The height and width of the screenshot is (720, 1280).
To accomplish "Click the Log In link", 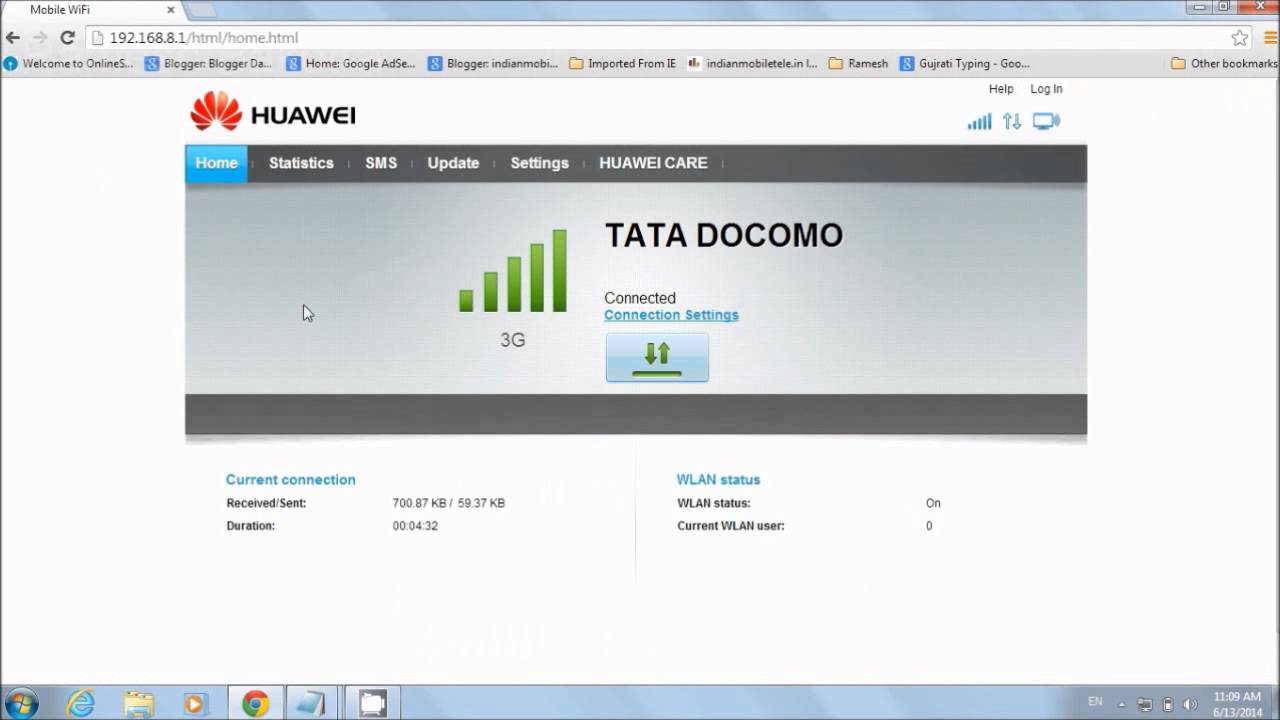I will (x=1046, y=89).
